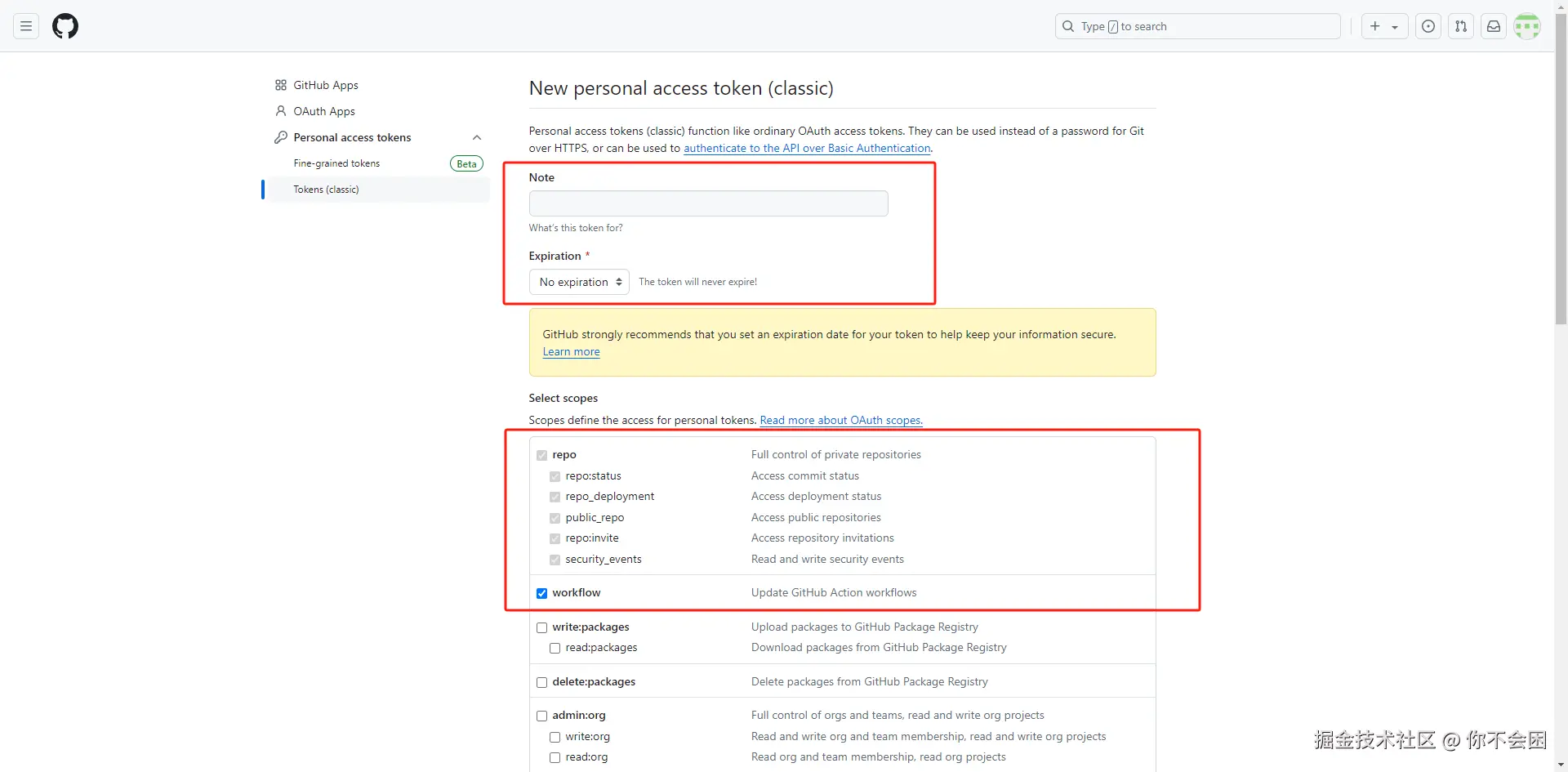Open the Expiration dropdown

(x=579, y=282)
